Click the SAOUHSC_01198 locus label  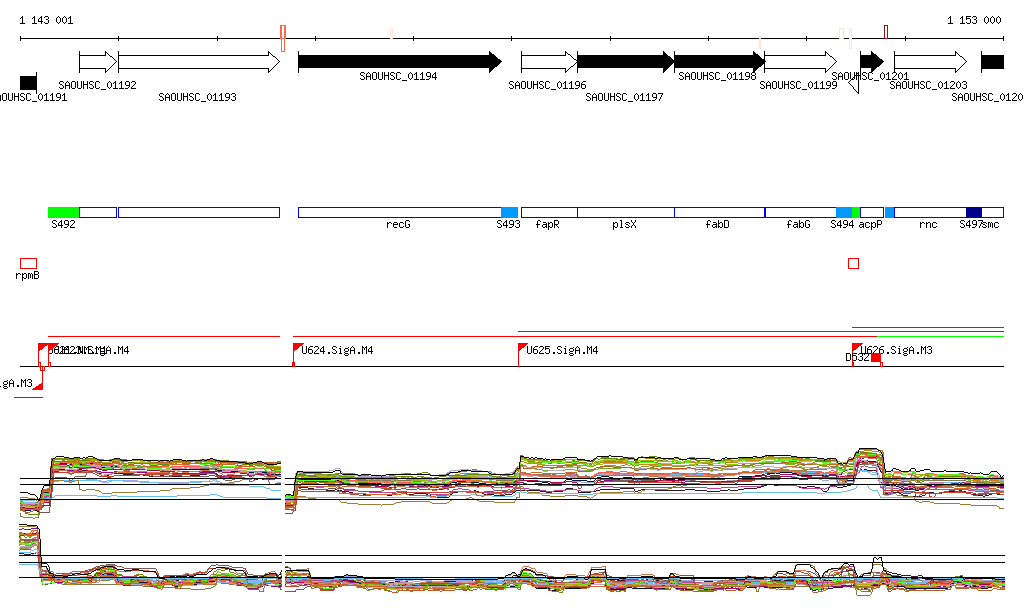click(717, 76)
